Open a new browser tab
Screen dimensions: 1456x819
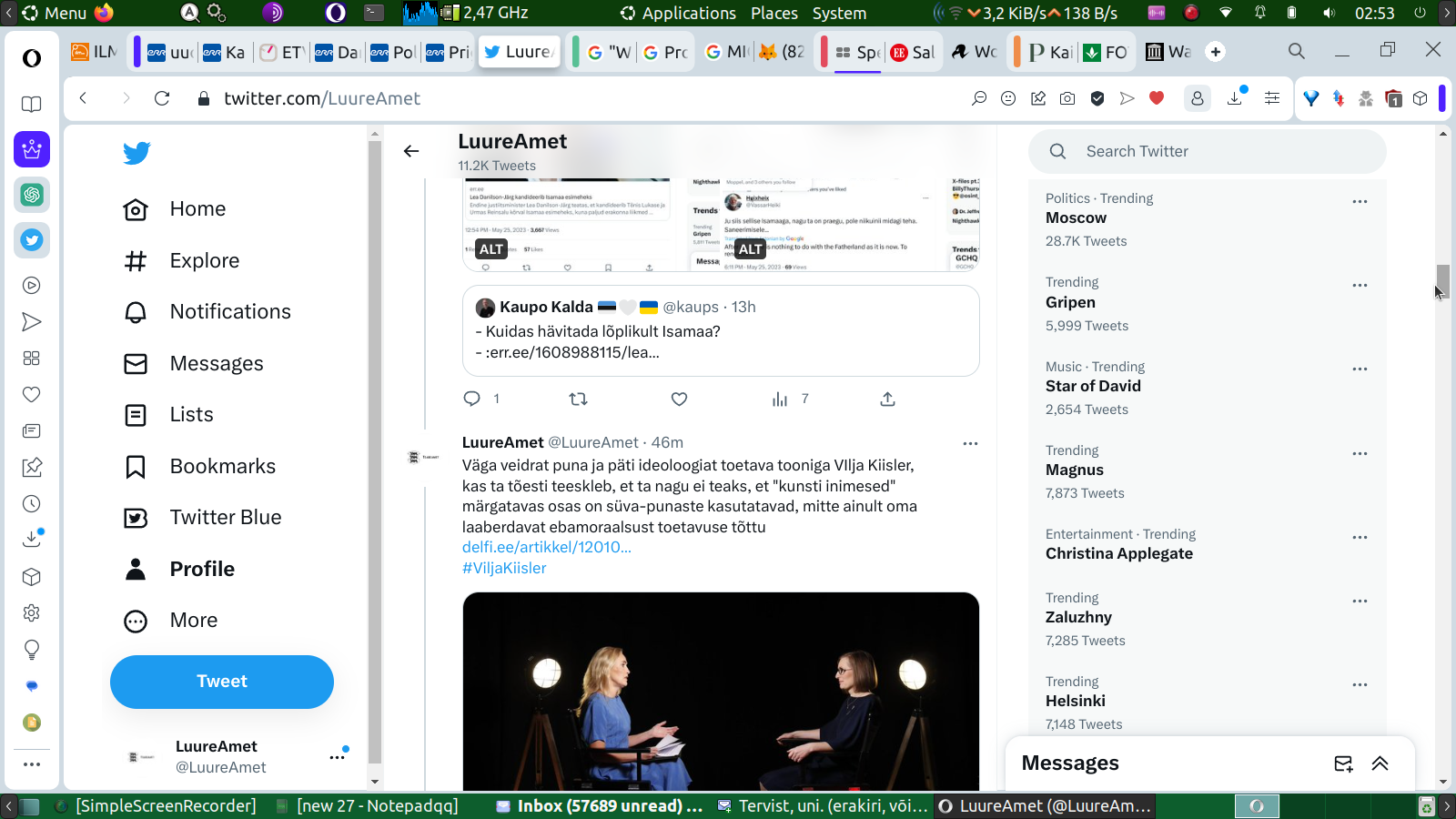pos(1216,52)
